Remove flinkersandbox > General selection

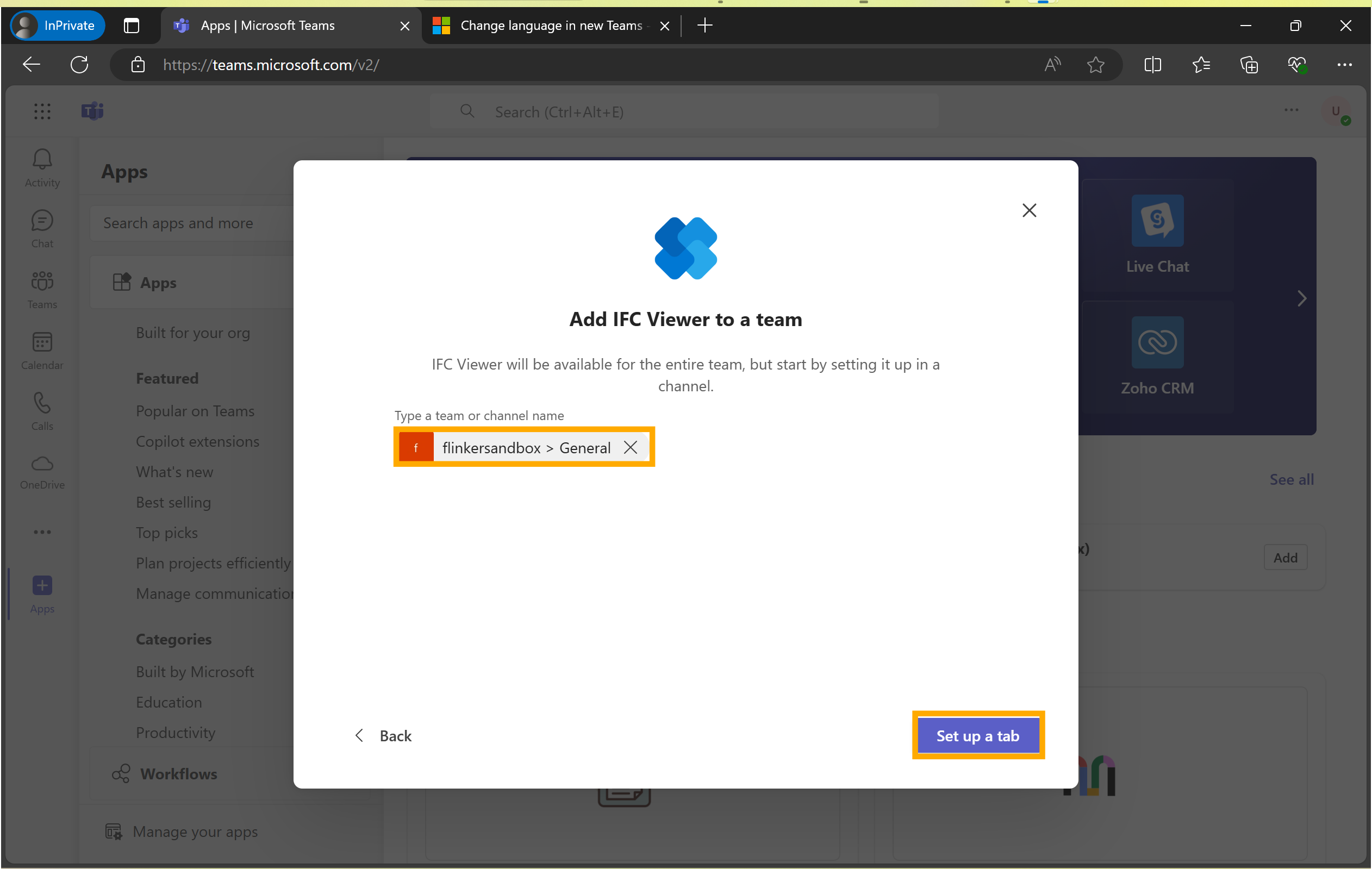630,447
